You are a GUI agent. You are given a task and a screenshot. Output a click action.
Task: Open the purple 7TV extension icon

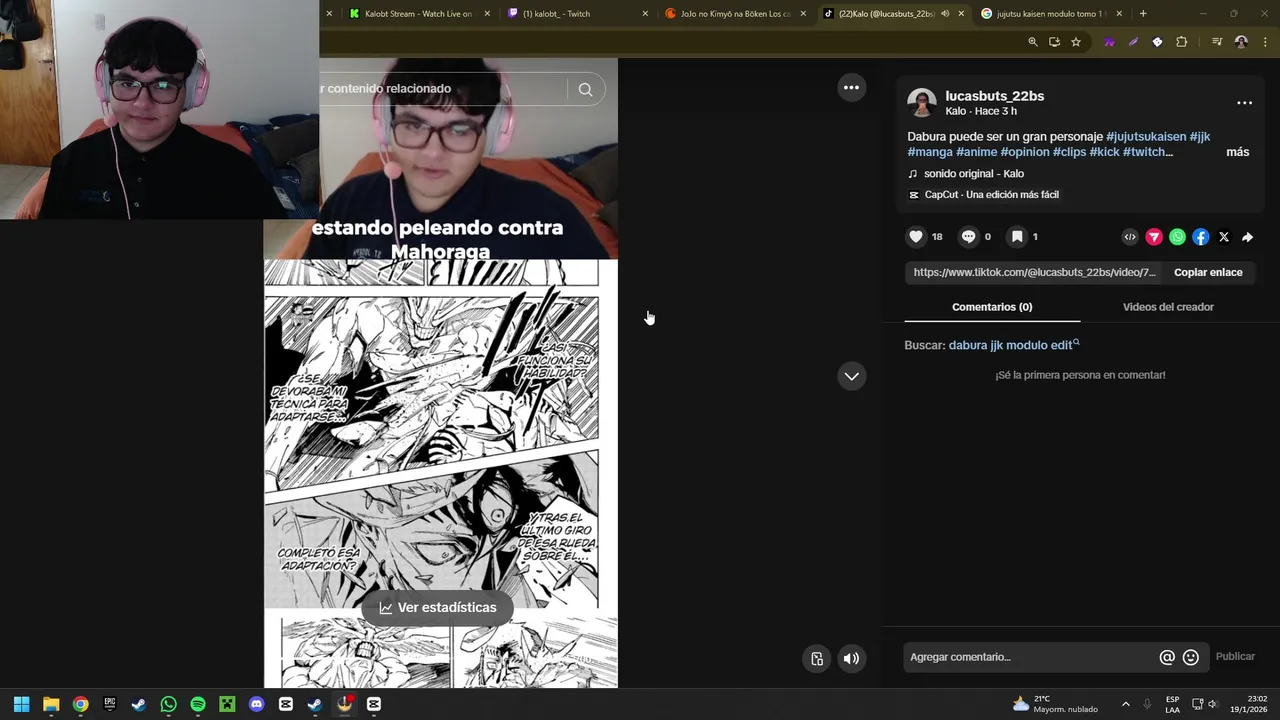tap(1109, 42)
